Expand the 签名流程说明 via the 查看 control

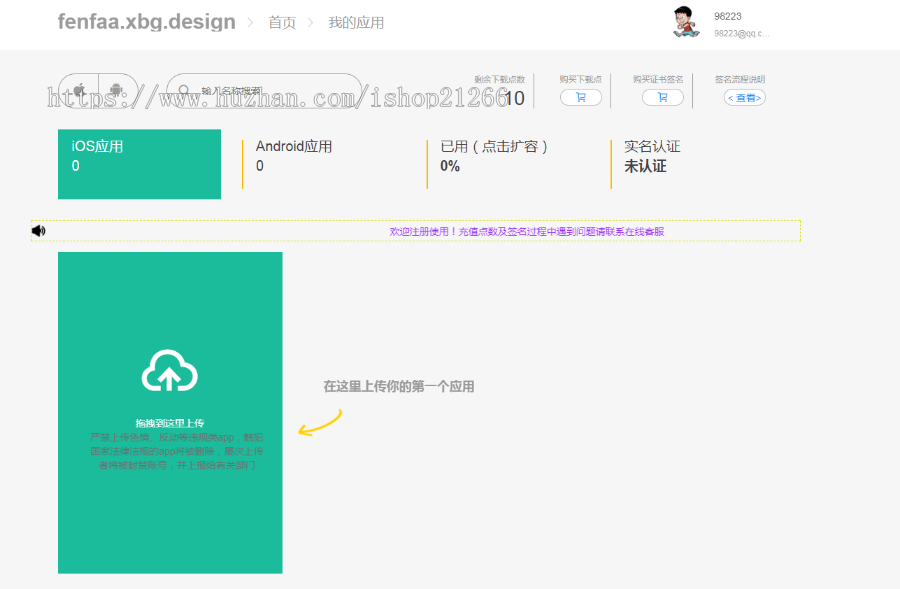744,97
